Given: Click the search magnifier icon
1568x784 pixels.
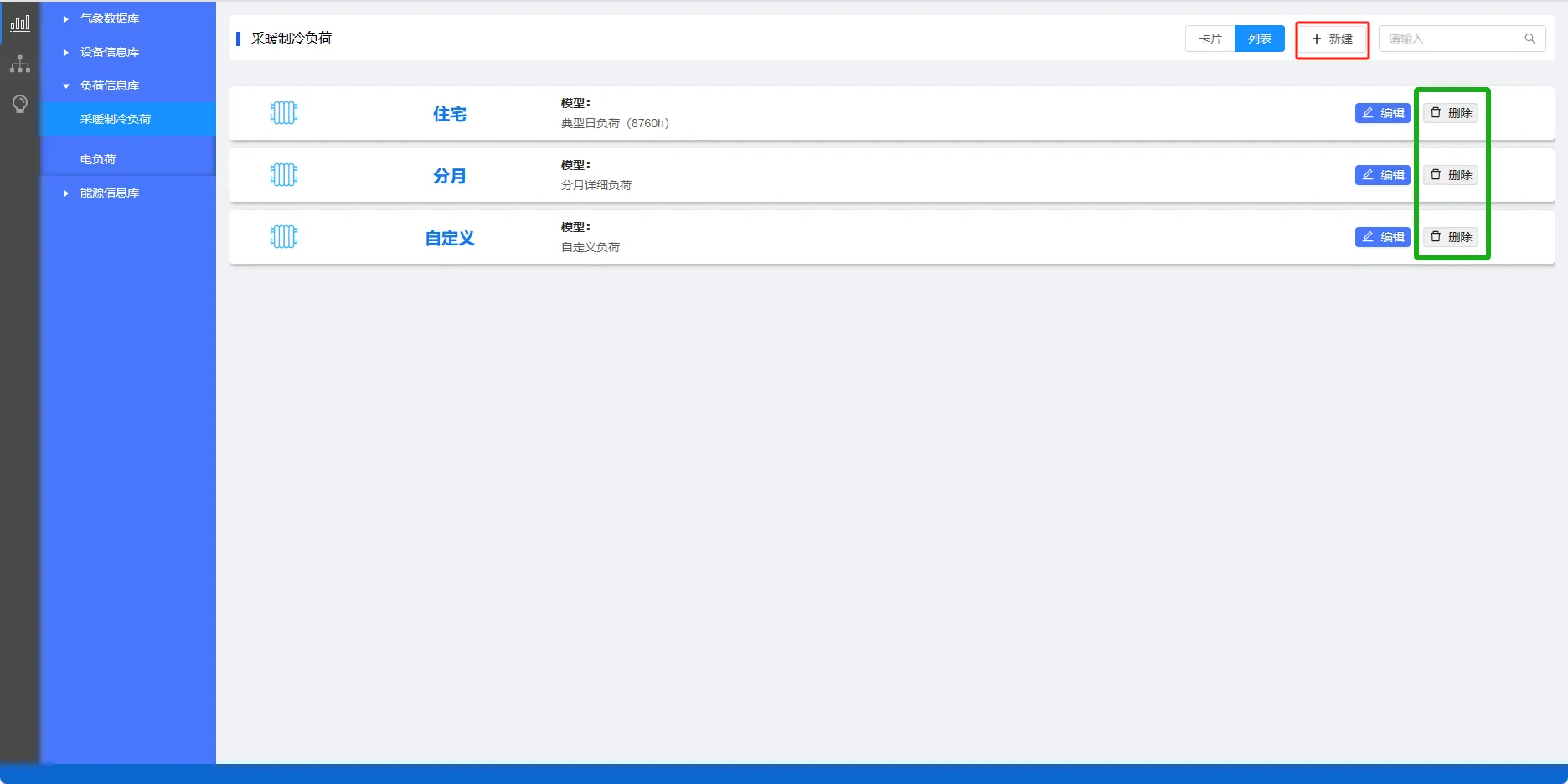Looking at the screenshot, I should 1529,39.
